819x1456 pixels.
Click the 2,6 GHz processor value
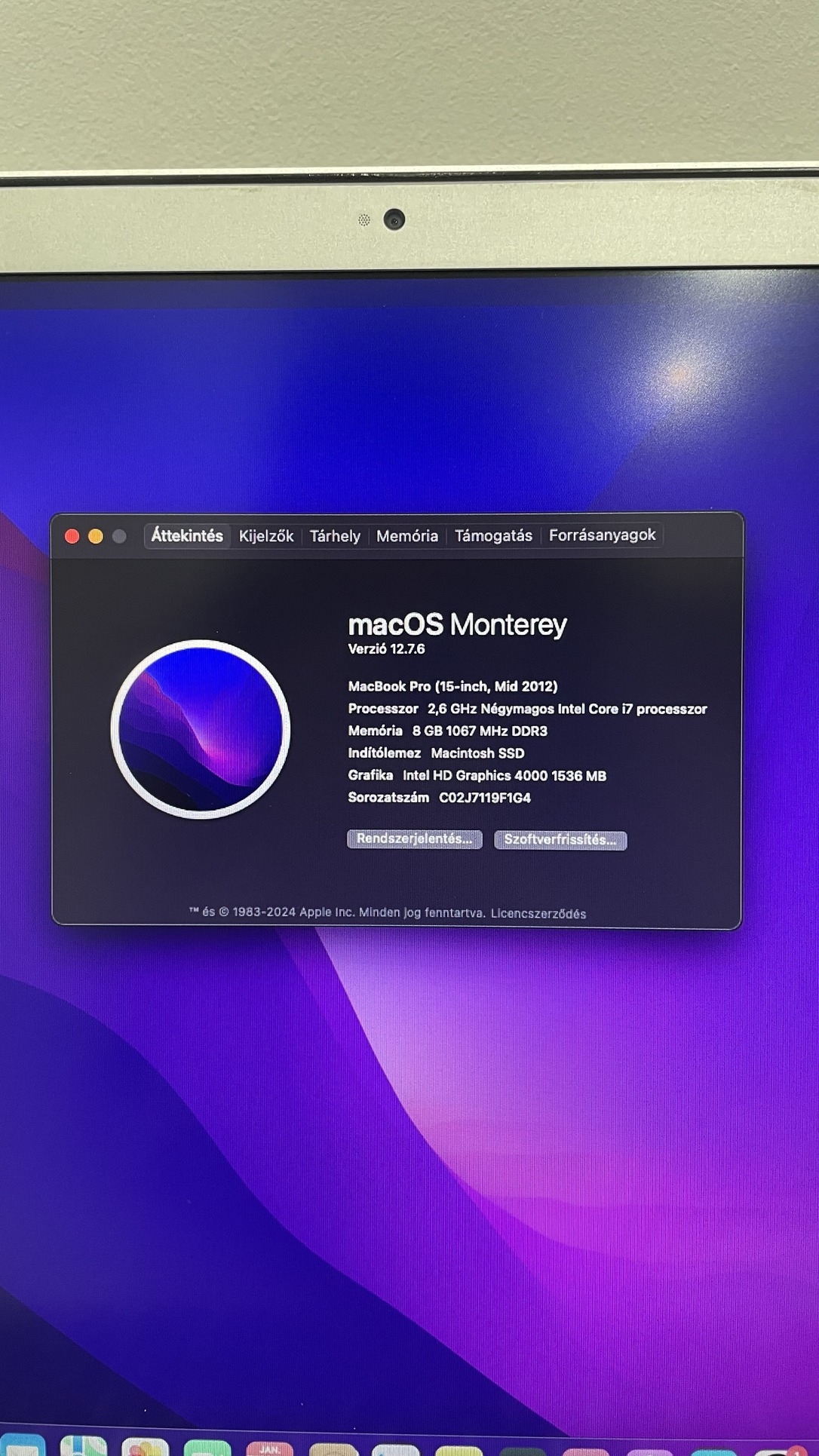coord(567,710)
